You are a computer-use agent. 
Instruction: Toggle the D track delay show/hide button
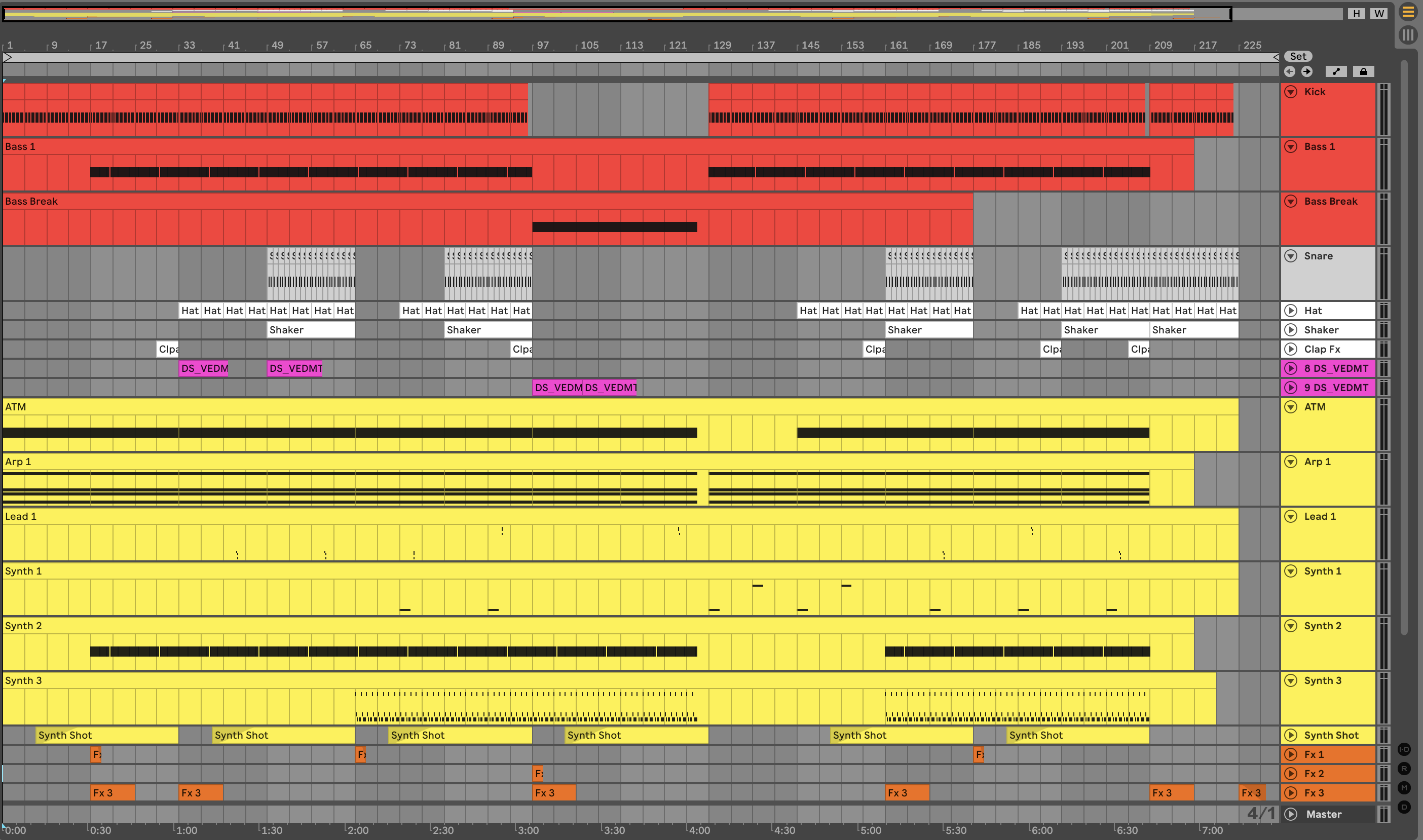click(1404, 807)
